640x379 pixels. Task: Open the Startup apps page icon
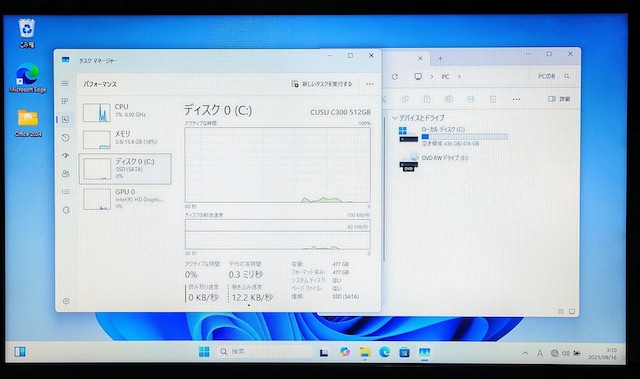pos(65,155)
